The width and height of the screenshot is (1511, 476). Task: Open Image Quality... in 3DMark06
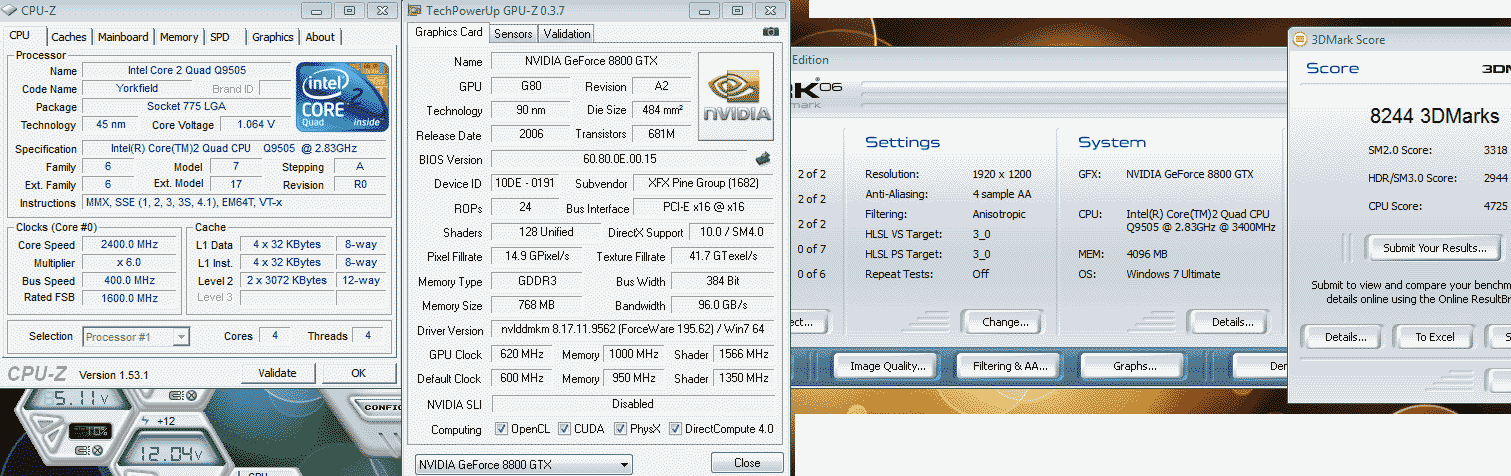click(x=888, y=366)
